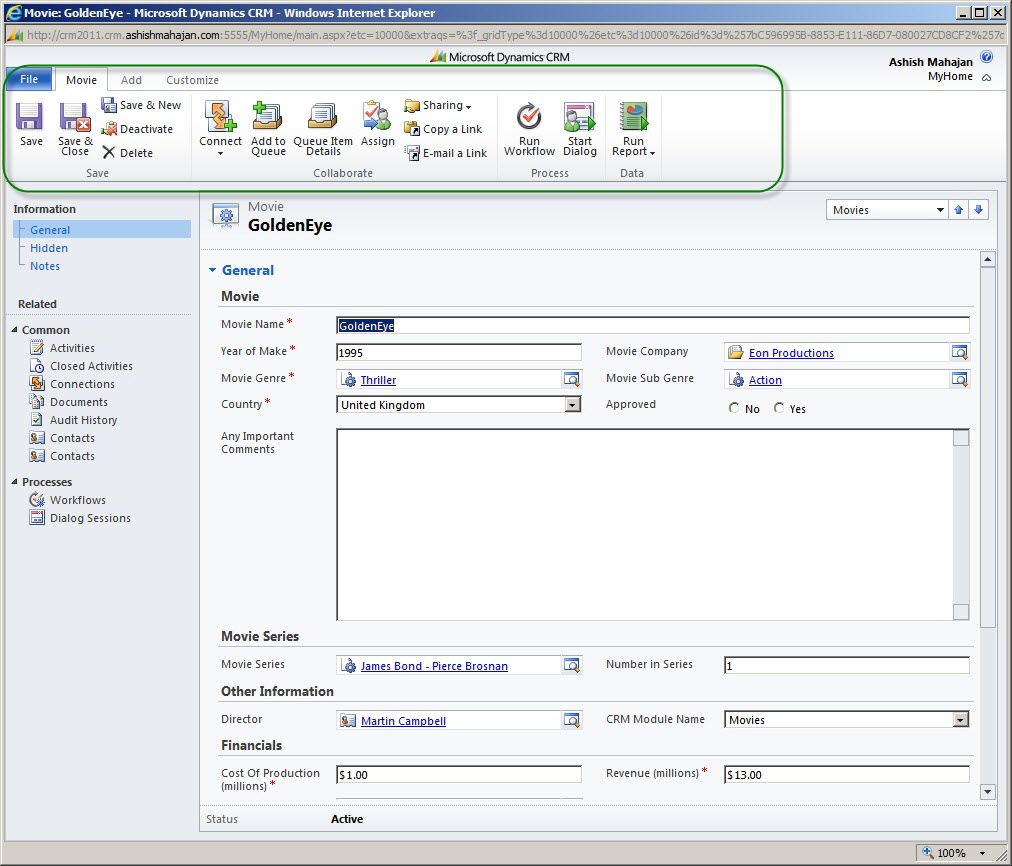Click the Number in Series field

[847, 665]
